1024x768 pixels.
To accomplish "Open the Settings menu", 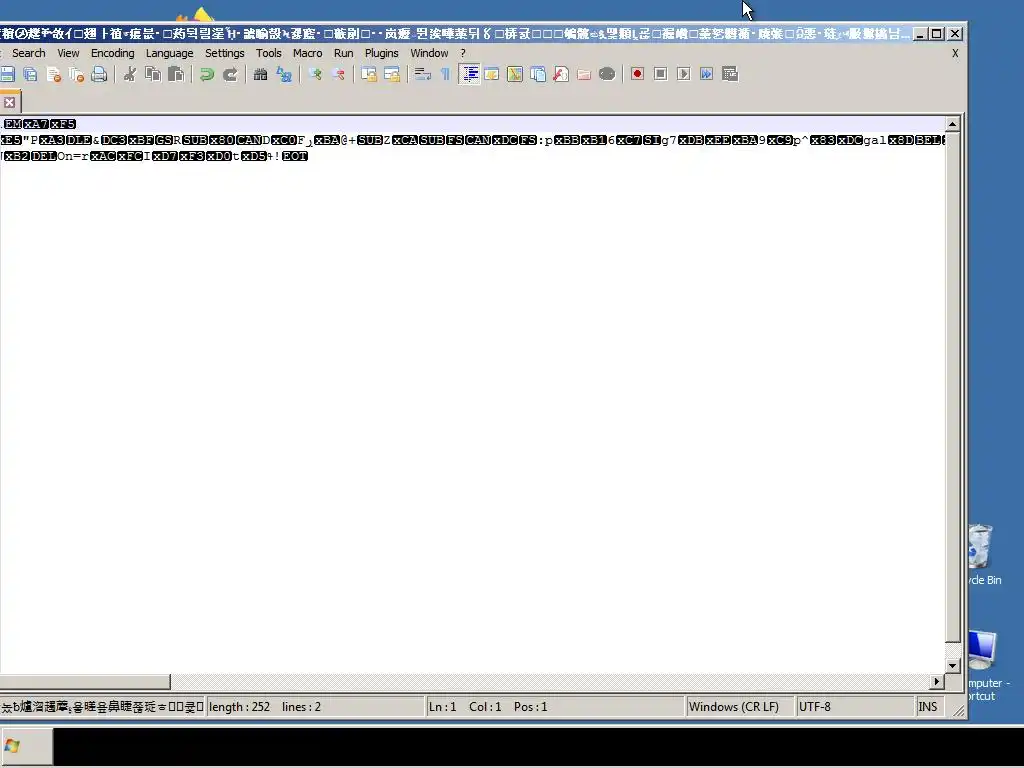I will pyautogui.click(x=225, y=53).
